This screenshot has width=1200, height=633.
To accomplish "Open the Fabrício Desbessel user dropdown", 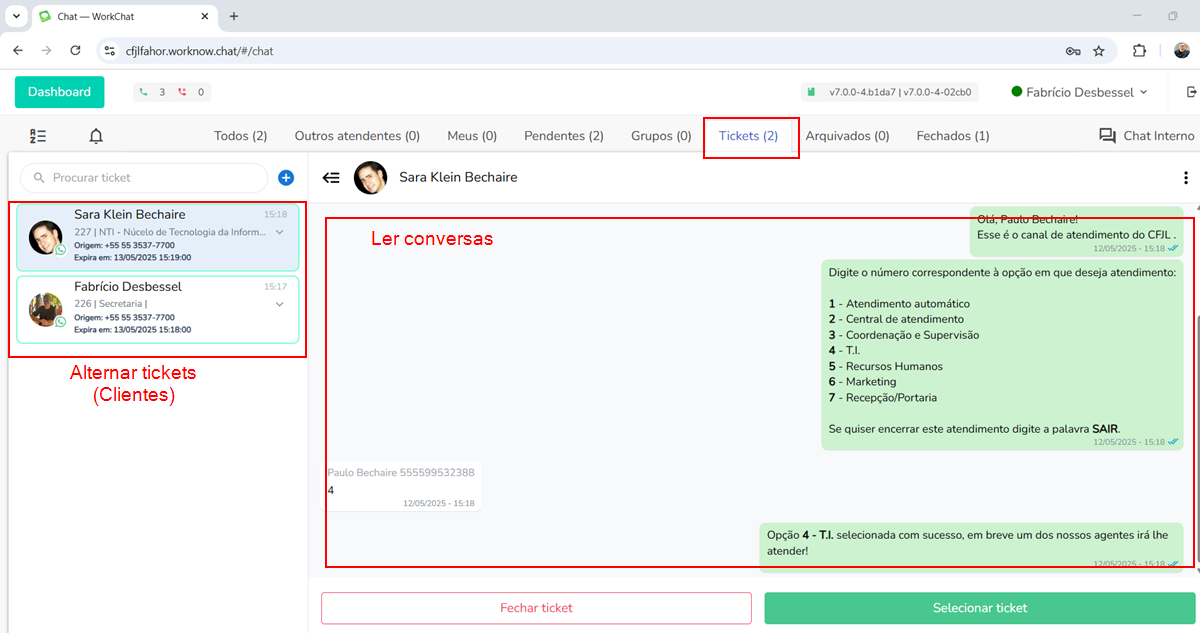I will point(1079,92).
